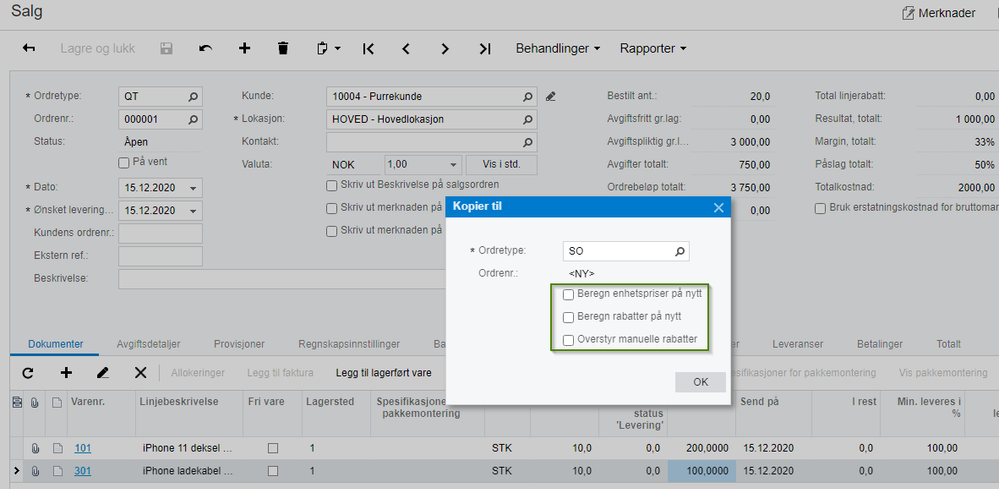Switch to the Avgiftsdetaljer tab
999x489 pixels.
pos(148,344)
